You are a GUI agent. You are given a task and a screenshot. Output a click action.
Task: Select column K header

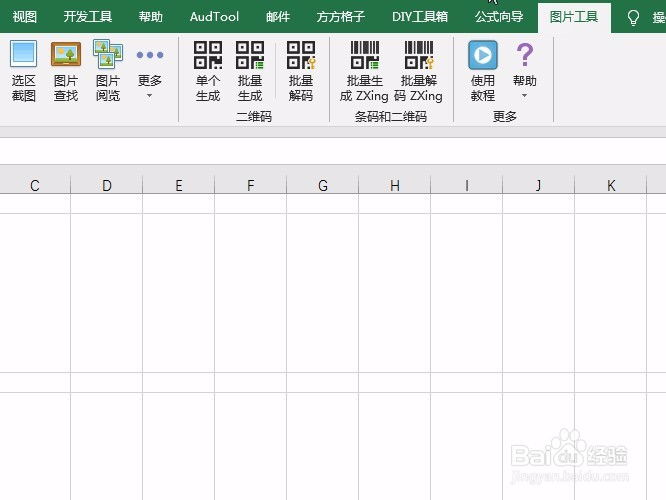[x=611, y=185]
